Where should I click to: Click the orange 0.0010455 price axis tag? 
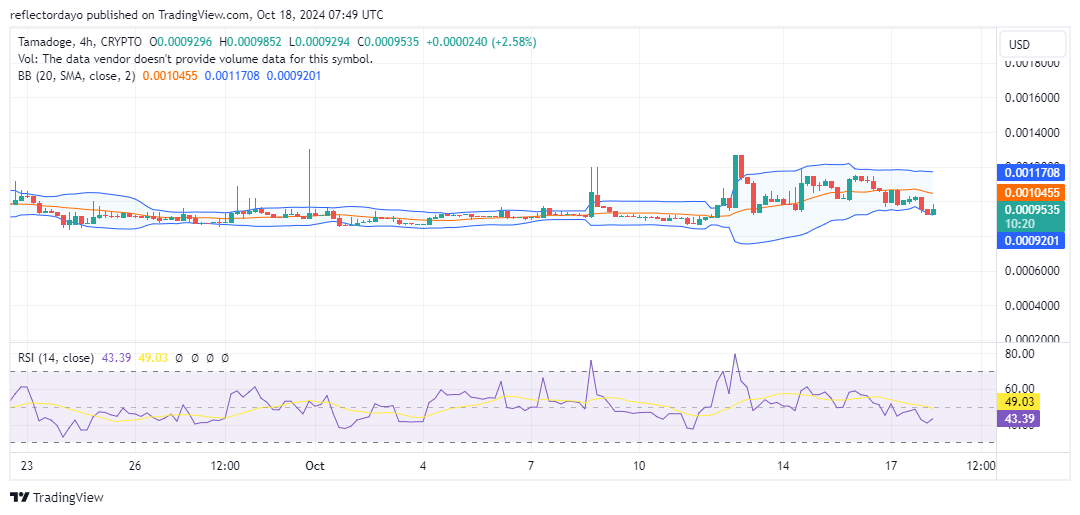tap(1031, 193)
